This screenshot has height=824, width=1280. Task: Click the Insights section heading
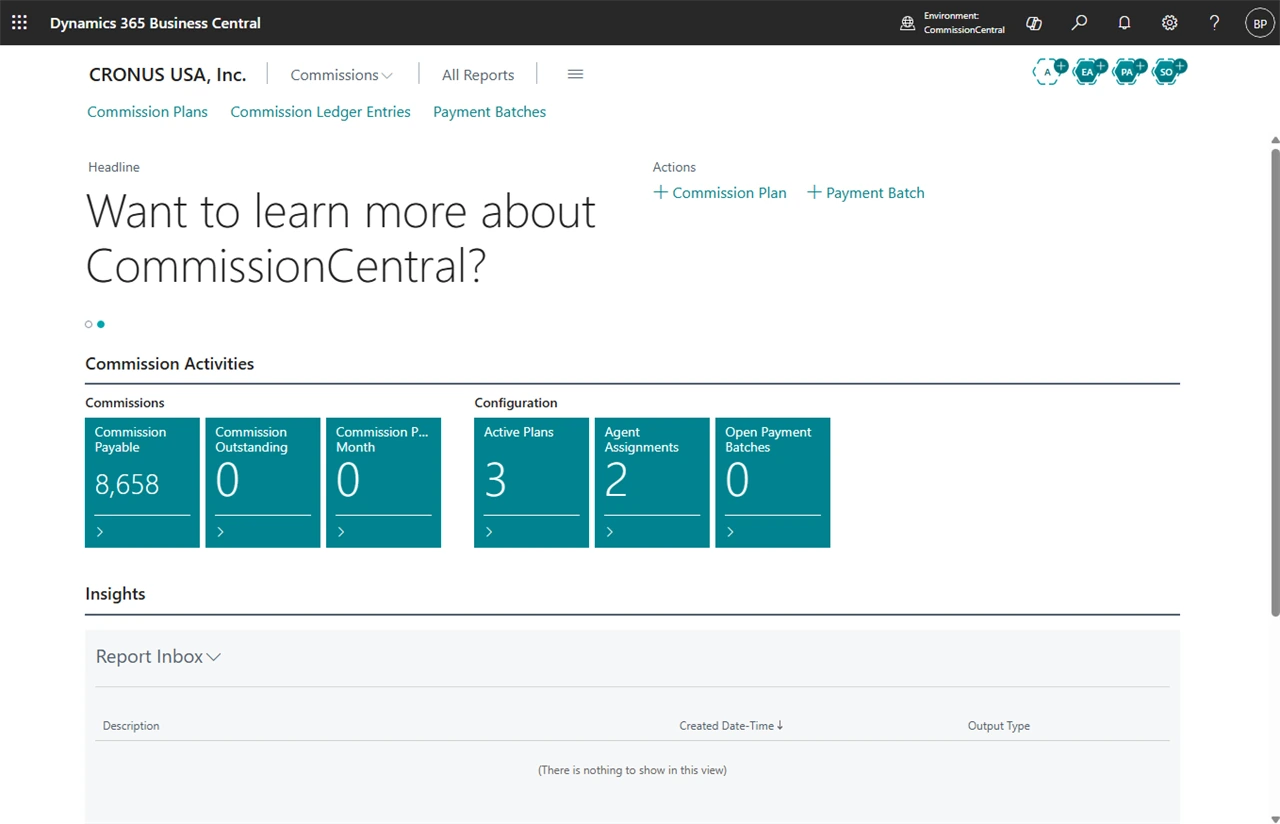point(115,594)
